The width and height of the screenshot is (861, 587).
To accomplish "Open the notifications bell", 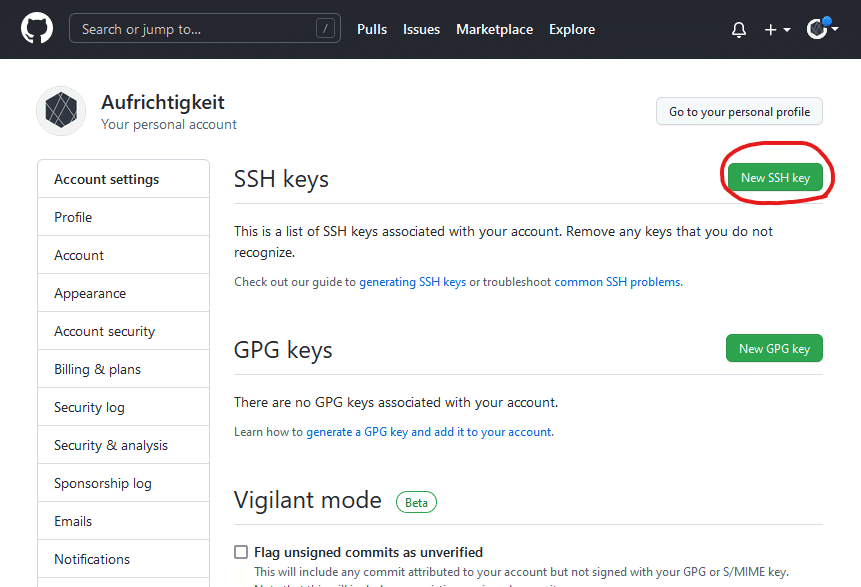I will click(x=739, y=29).
